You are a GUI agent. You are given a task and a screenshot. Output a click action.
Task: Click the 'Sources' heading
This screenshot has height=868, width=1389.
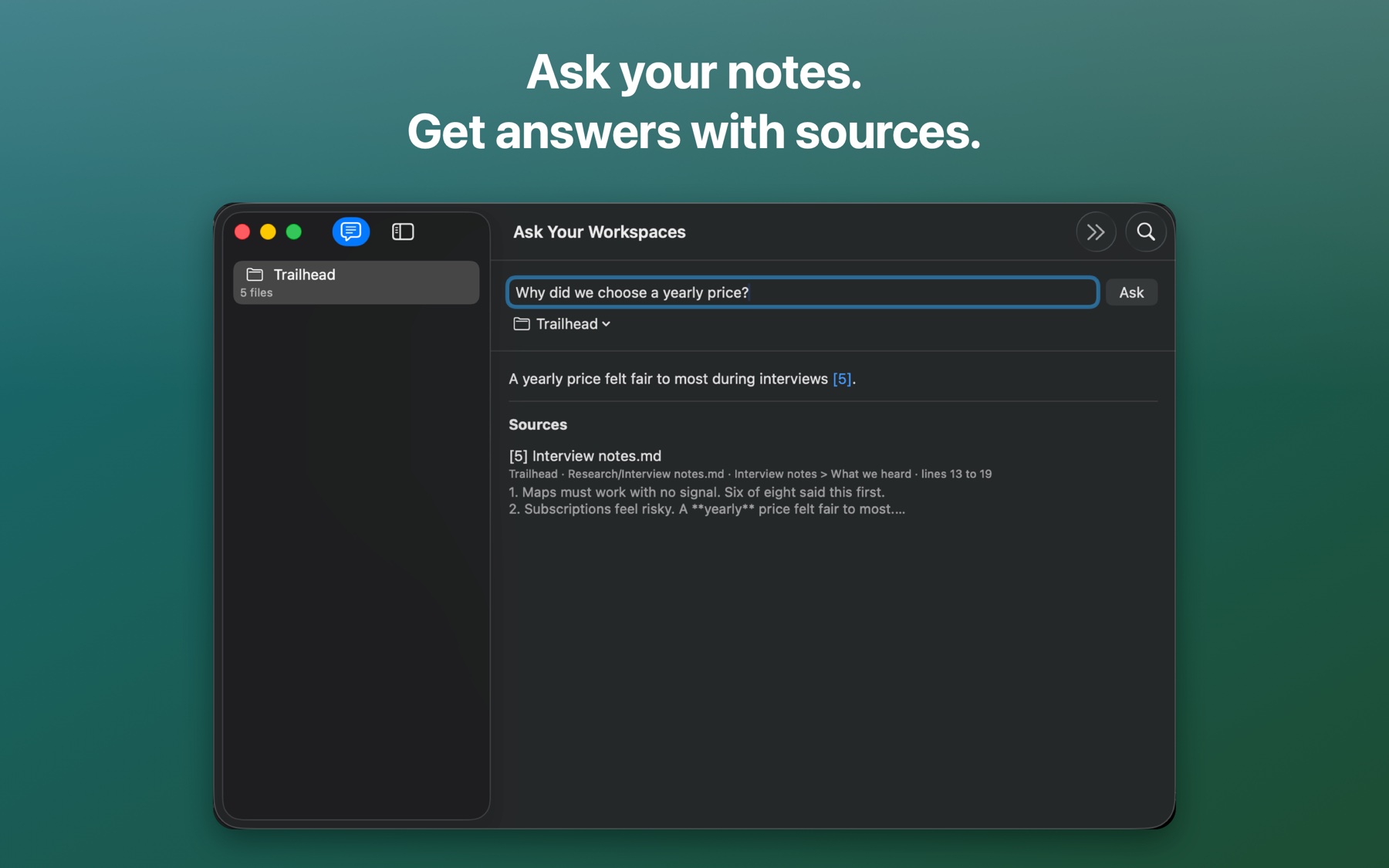(538, 424)
